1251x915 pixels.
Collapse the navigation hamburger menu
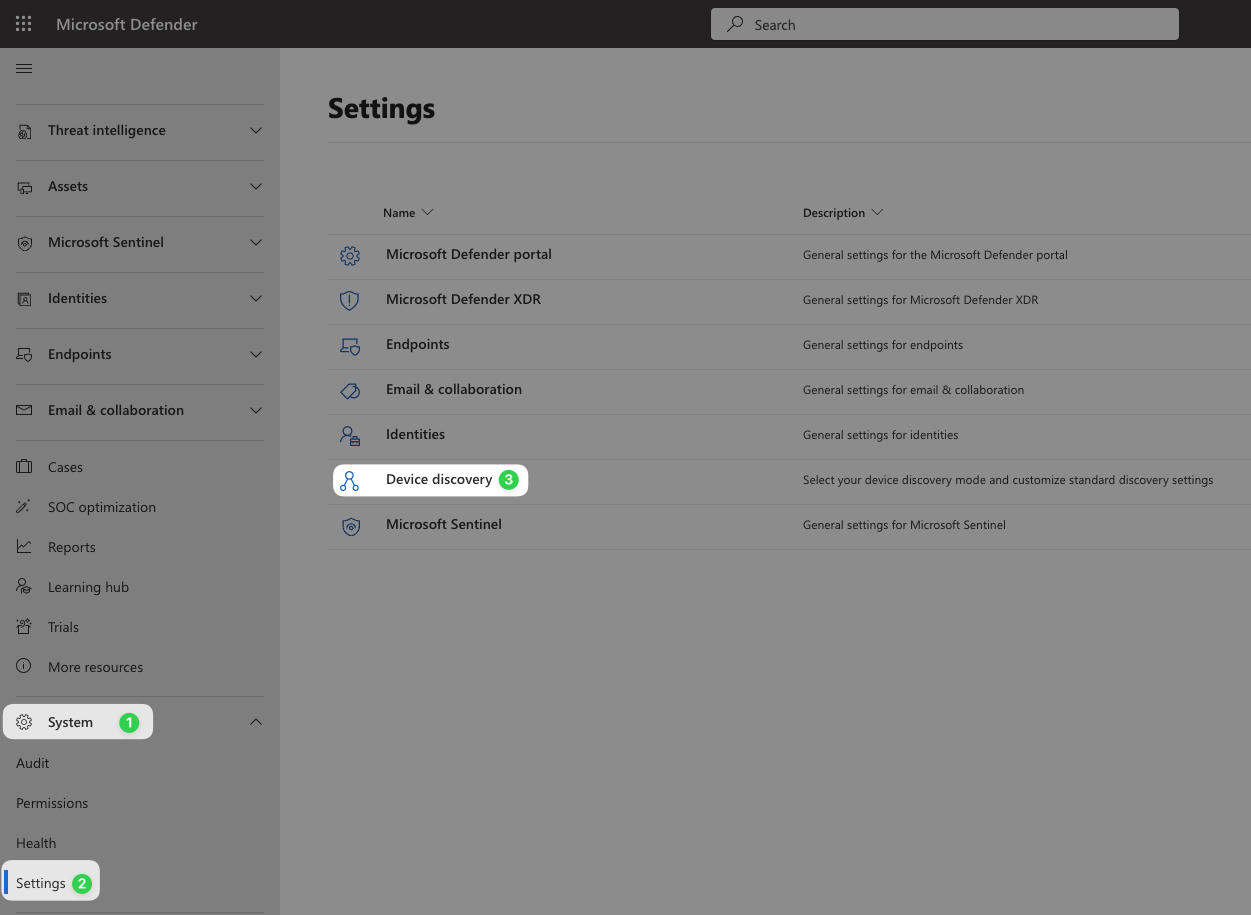[x=25, y=69]
